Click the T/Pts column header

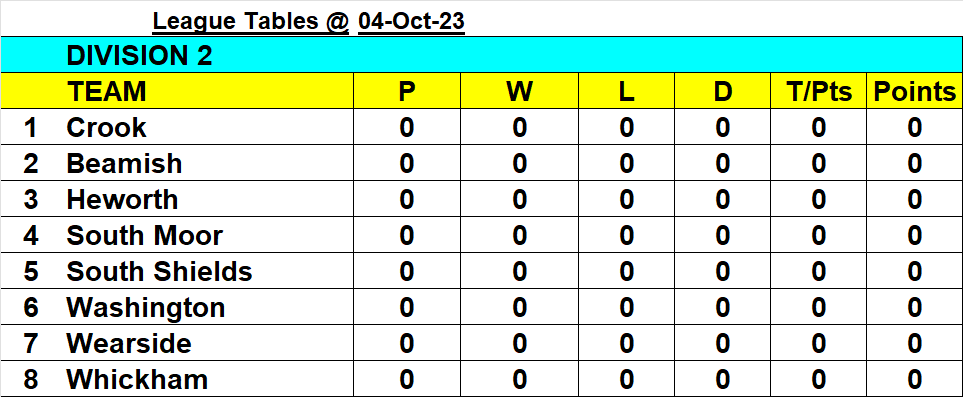819,92
